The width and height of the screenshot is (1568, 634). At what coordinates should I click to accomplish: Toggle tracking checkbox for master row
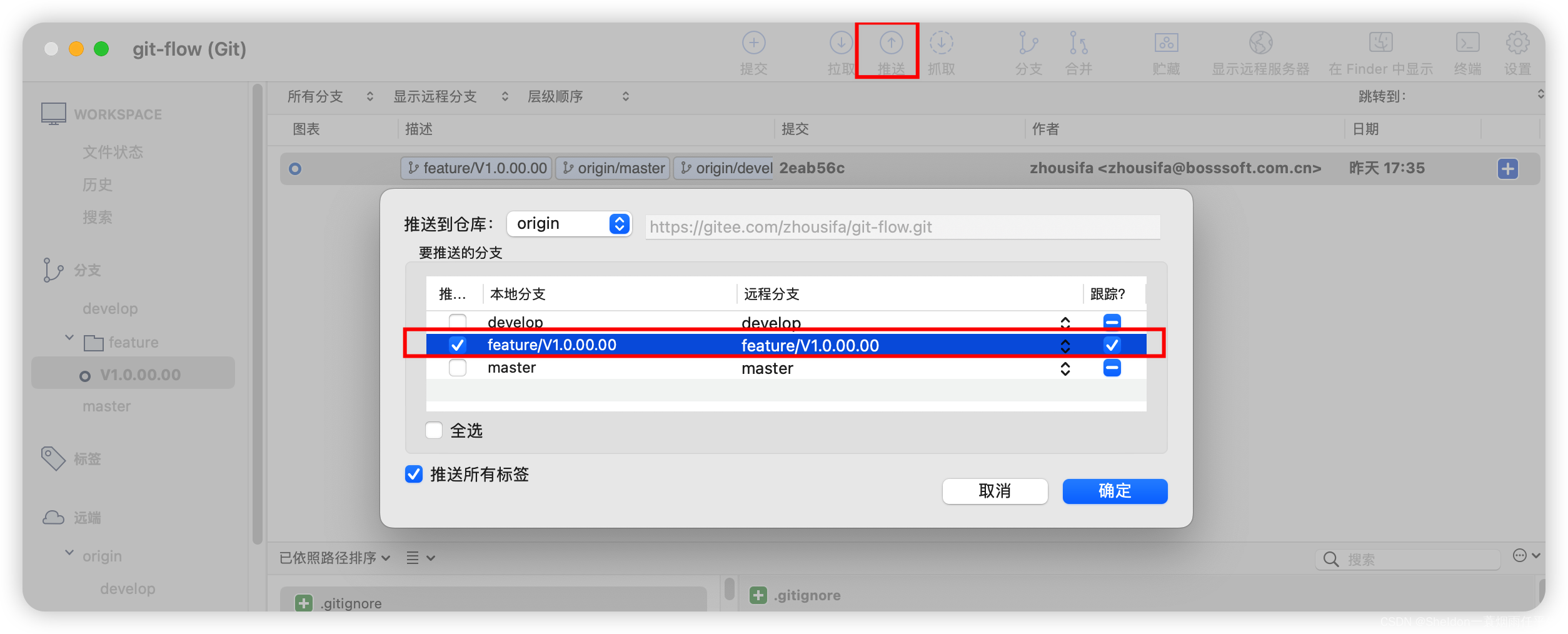(1112, 368)
